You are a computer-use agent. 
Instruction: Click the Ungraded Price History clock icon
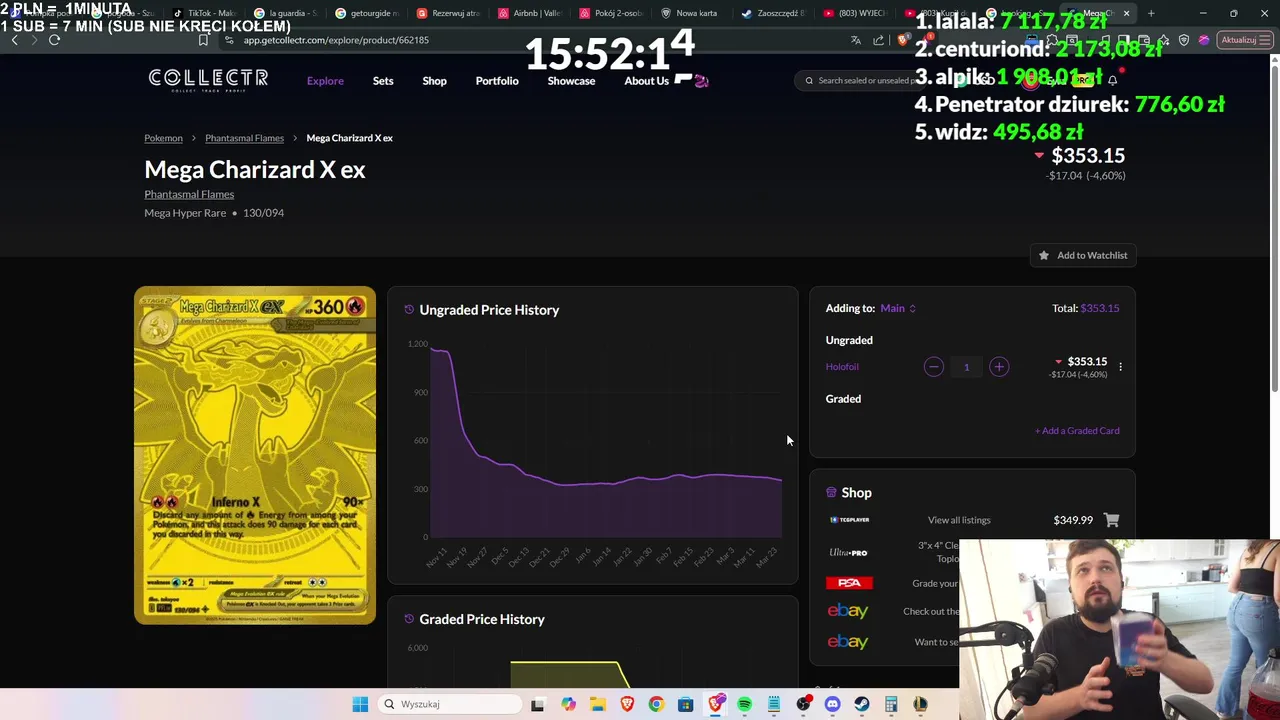[409, 310]
